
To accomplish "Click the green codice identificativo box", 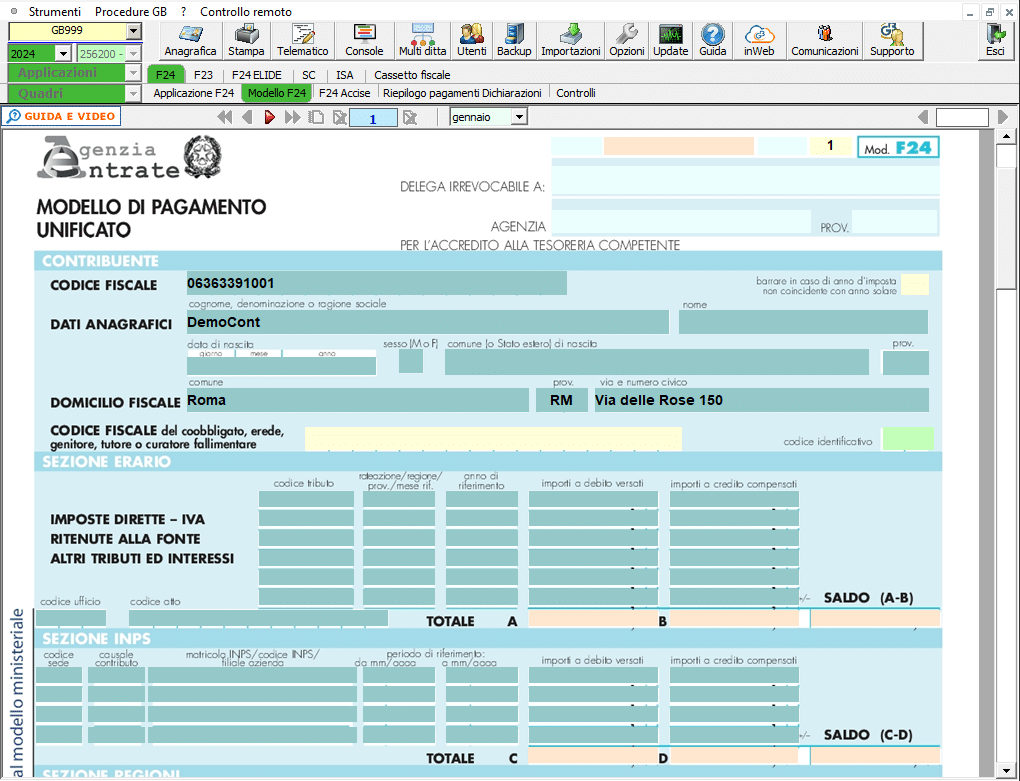I will click(x=908, y=439).
